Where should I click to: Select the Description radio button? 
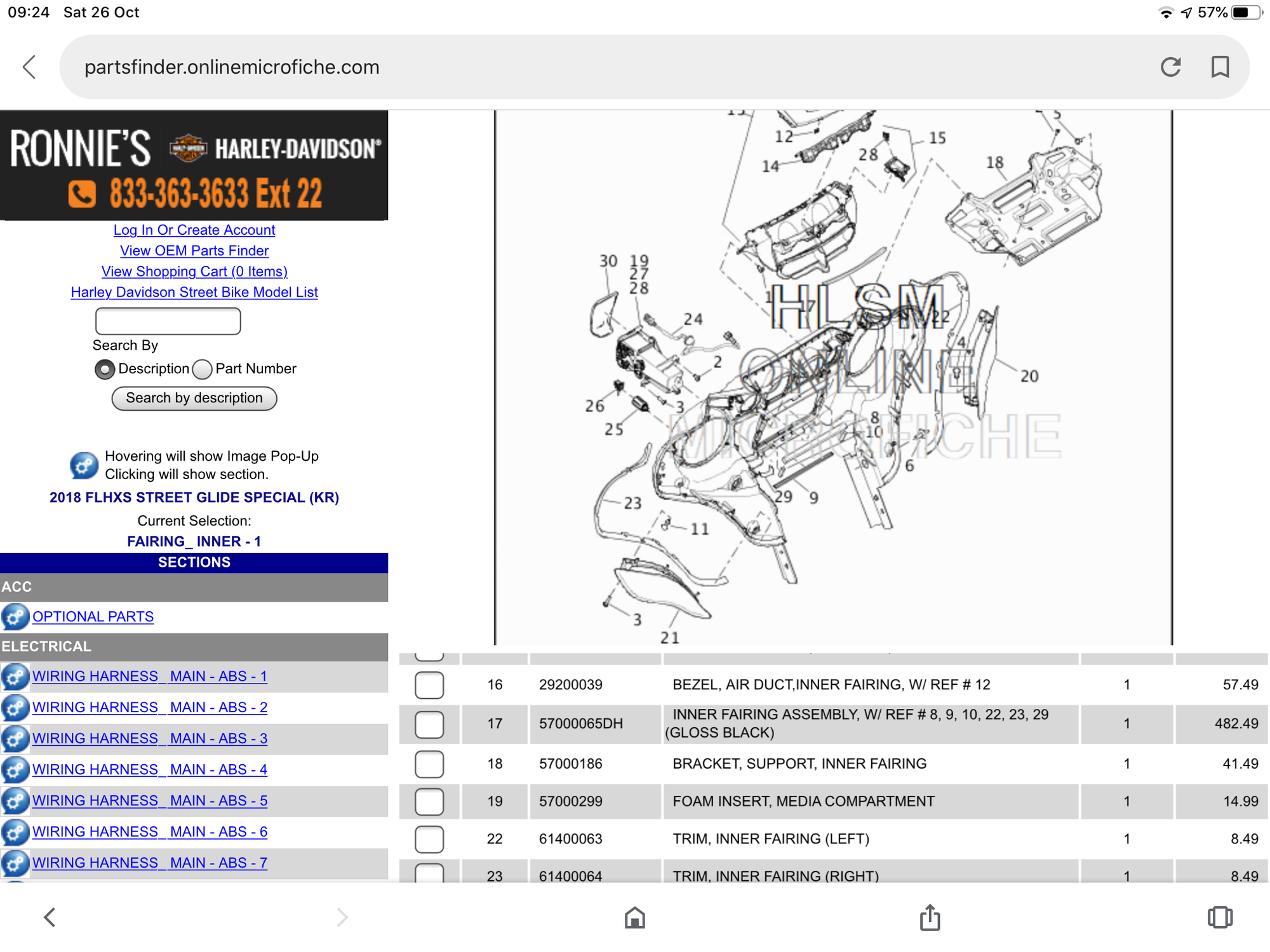click(105, 369)
